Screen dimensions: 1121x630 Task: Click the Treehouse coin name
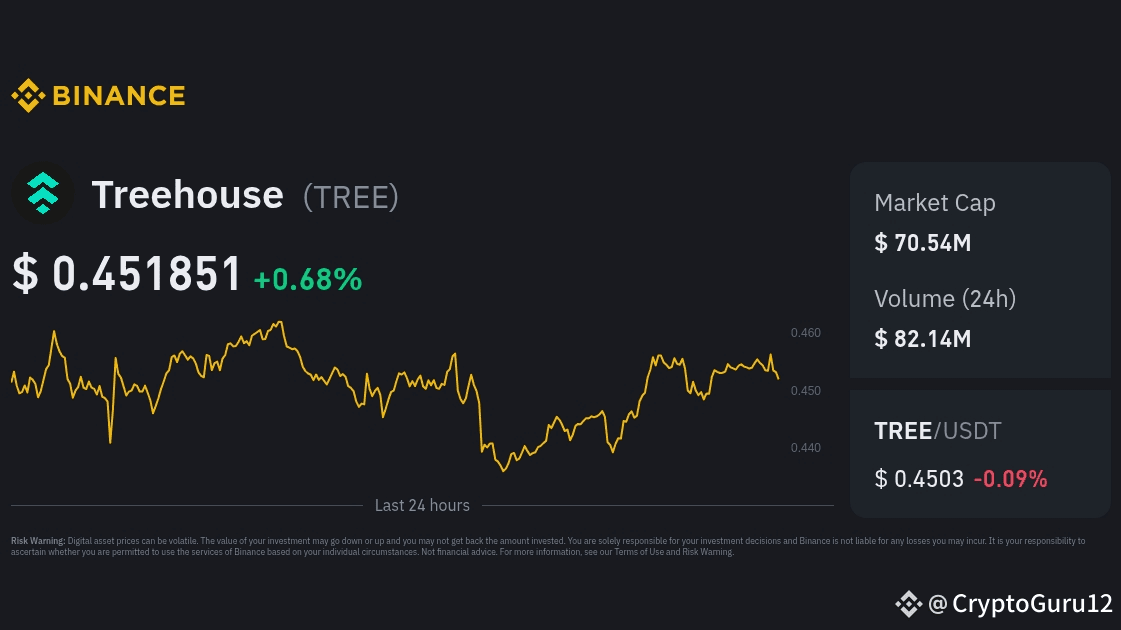pos(187,195)
